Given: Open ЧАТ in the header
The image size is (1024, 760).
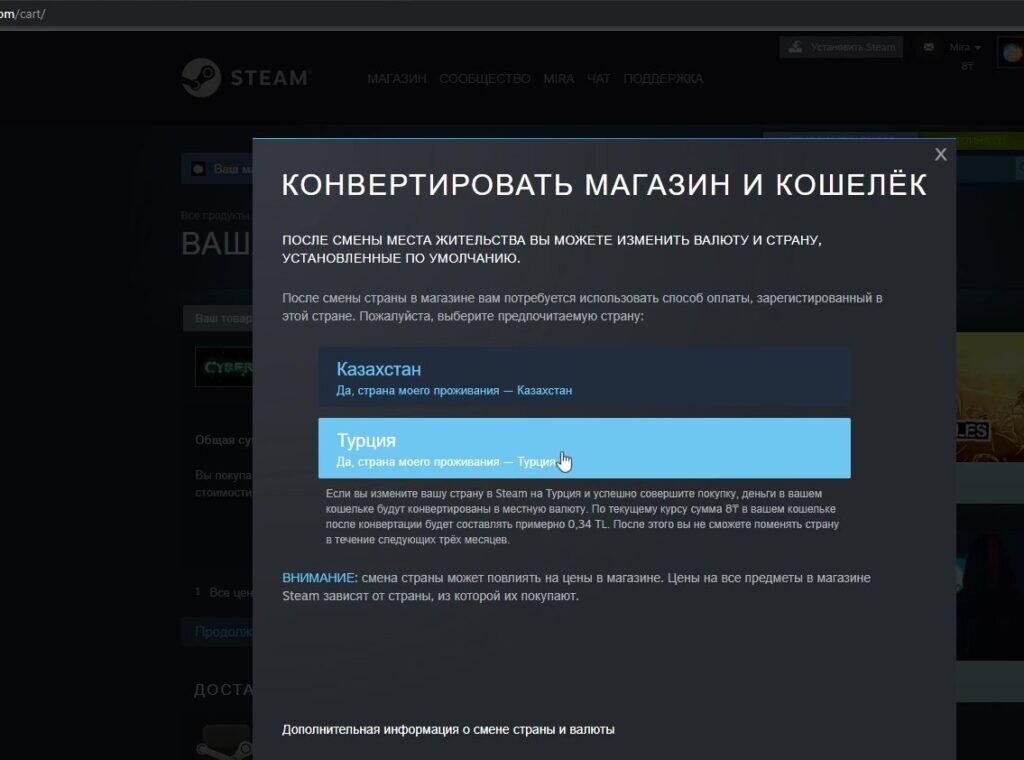Looking at the screenshot, I should 598,79.
